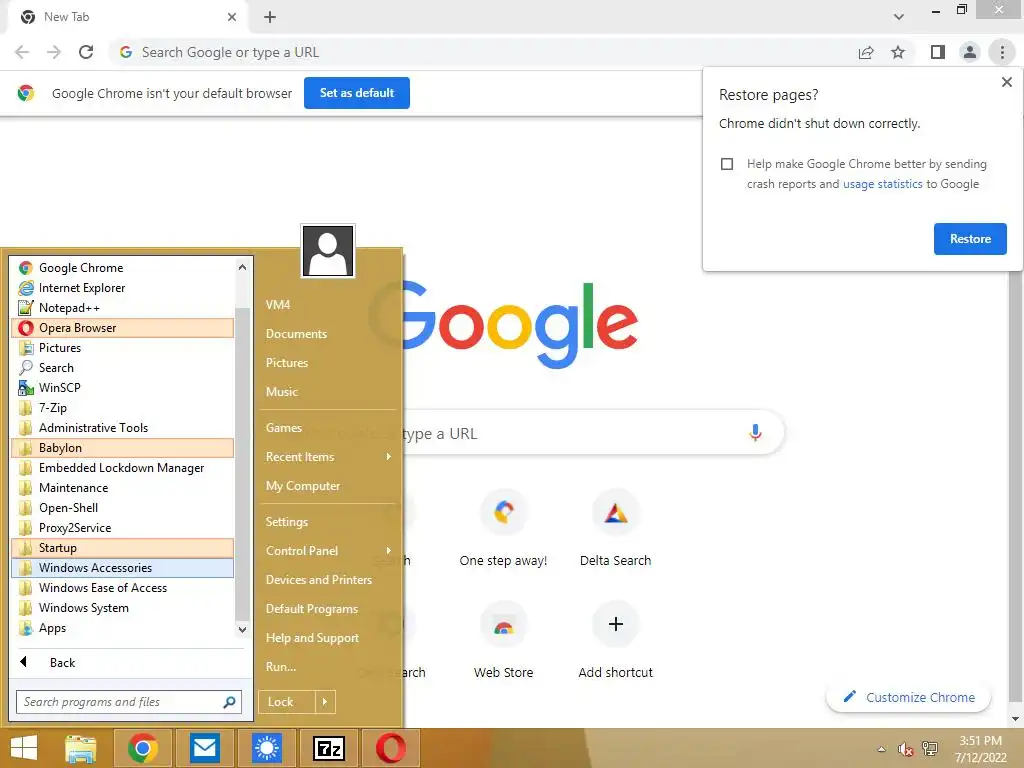Click the Opera icon on the taskbar

(x=391, y=748)
